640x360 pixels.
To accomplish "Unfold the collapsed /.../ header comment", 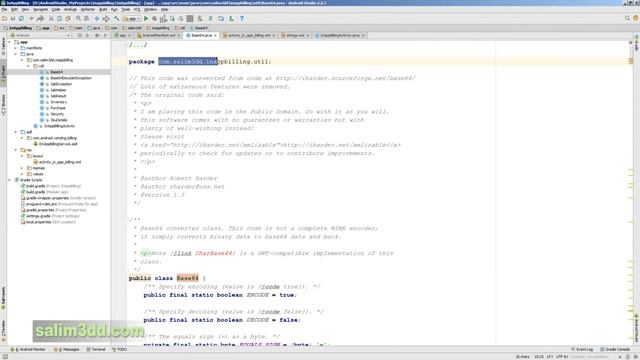I will (138, 45).
